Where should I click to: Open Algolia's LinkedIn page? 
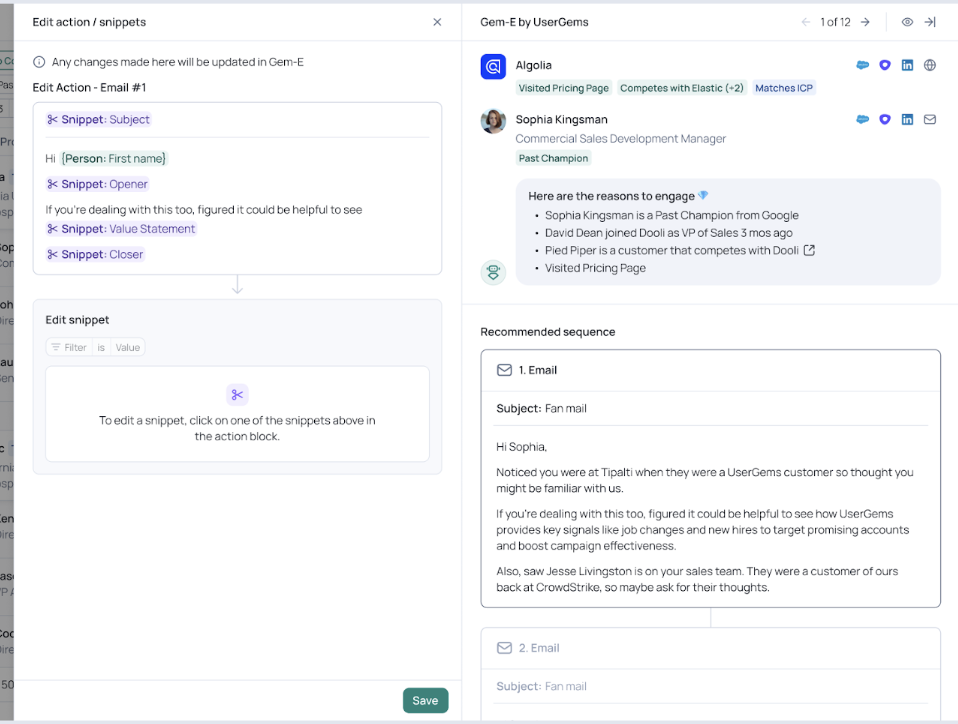click(x=907, y=65)
